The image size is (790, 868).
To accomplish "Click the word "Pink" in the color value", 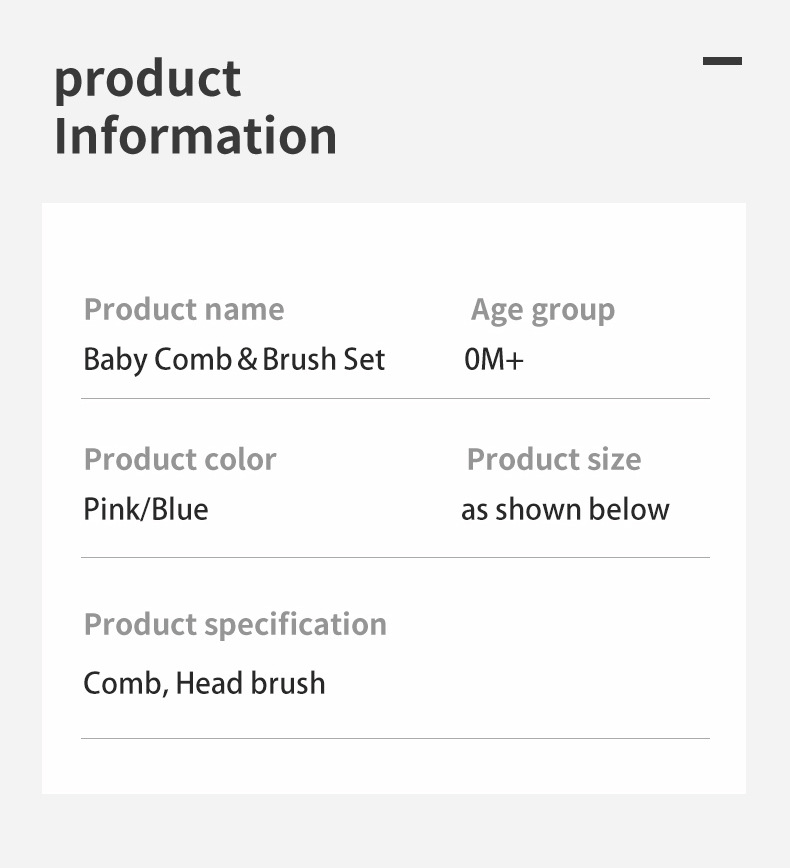I will point(112,509).
